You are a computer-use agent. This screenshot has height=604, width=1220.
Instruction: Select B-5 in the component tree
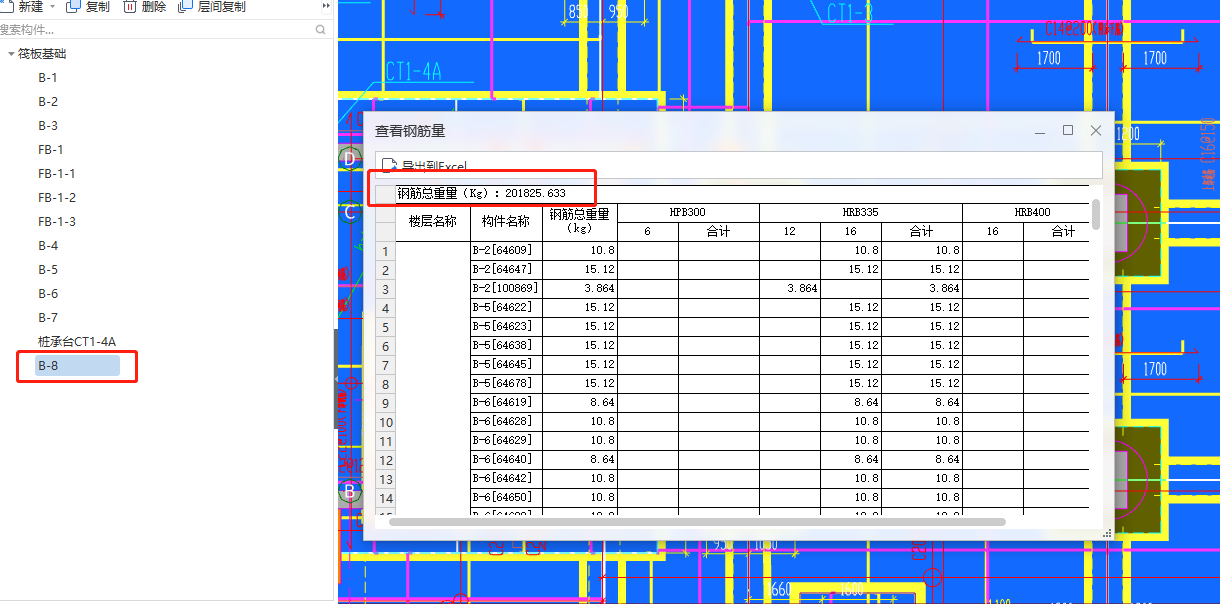click(48, 270)
